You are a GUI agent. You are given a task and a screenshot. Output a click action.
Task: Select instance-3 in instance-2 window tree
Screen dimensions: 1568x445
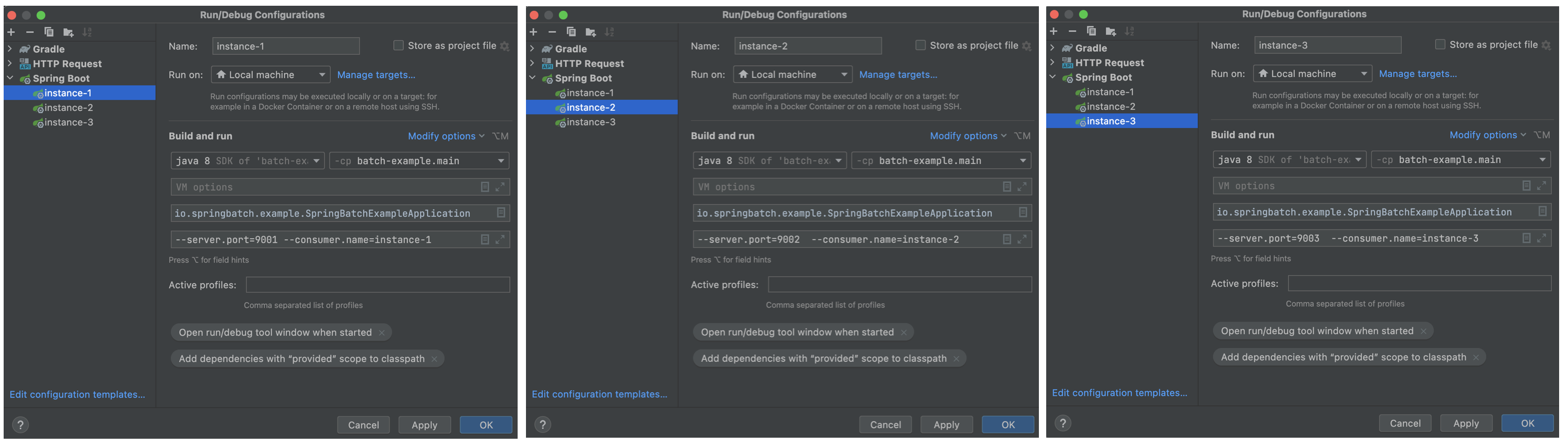(602, 122)
